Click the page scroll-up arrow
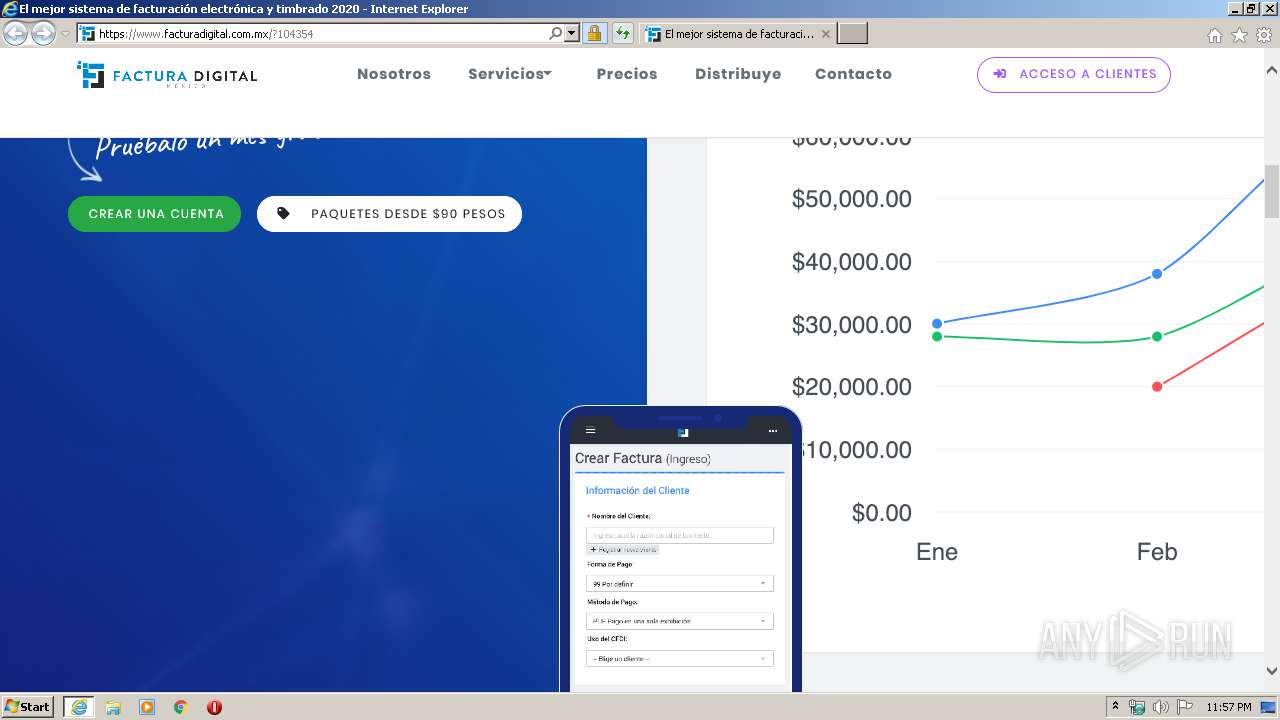This screenshot has height=720, width=1280. point(1272,71)
